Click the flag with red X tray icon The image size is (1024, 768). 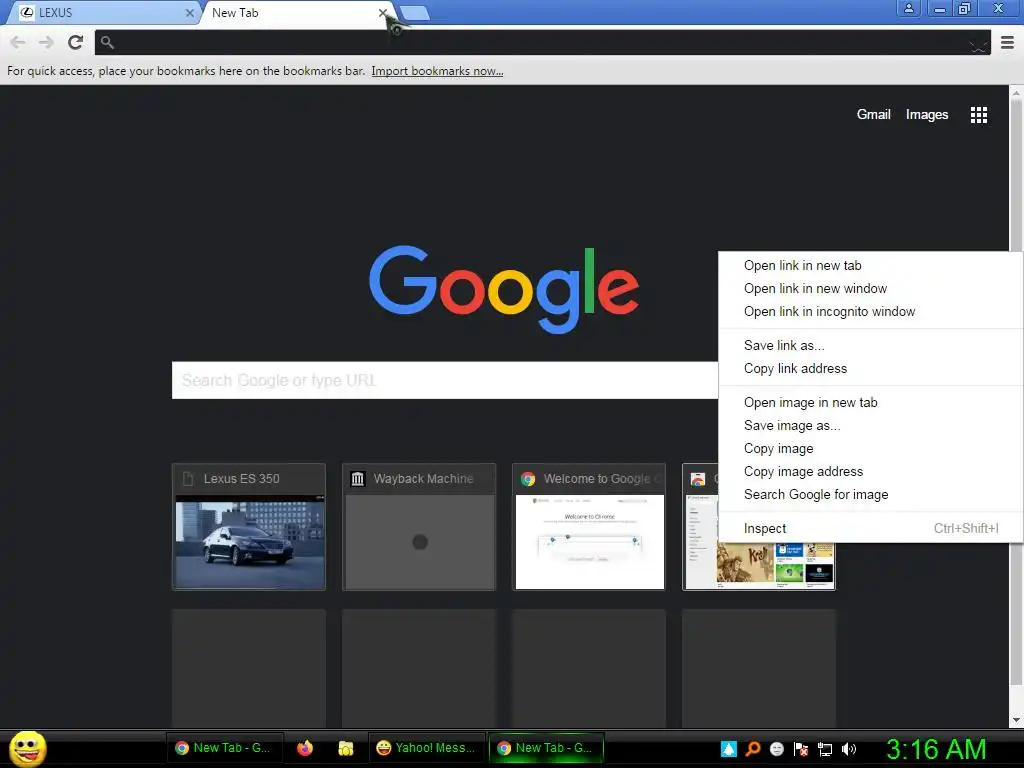pyautogui.click(x=801, y=749)
